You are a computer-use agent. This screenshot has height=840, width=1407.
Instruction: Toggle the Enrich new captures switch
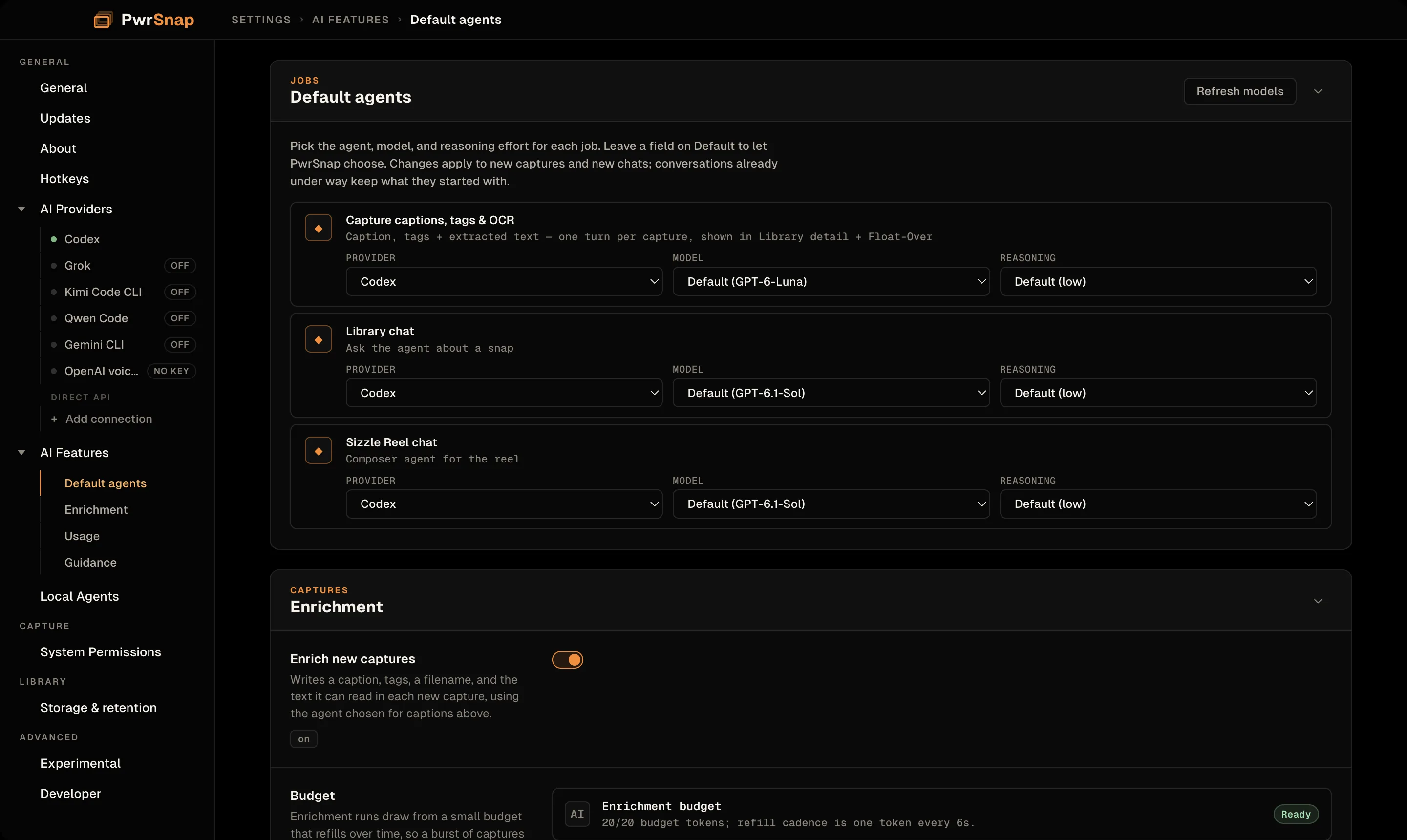tap(567, 659)
